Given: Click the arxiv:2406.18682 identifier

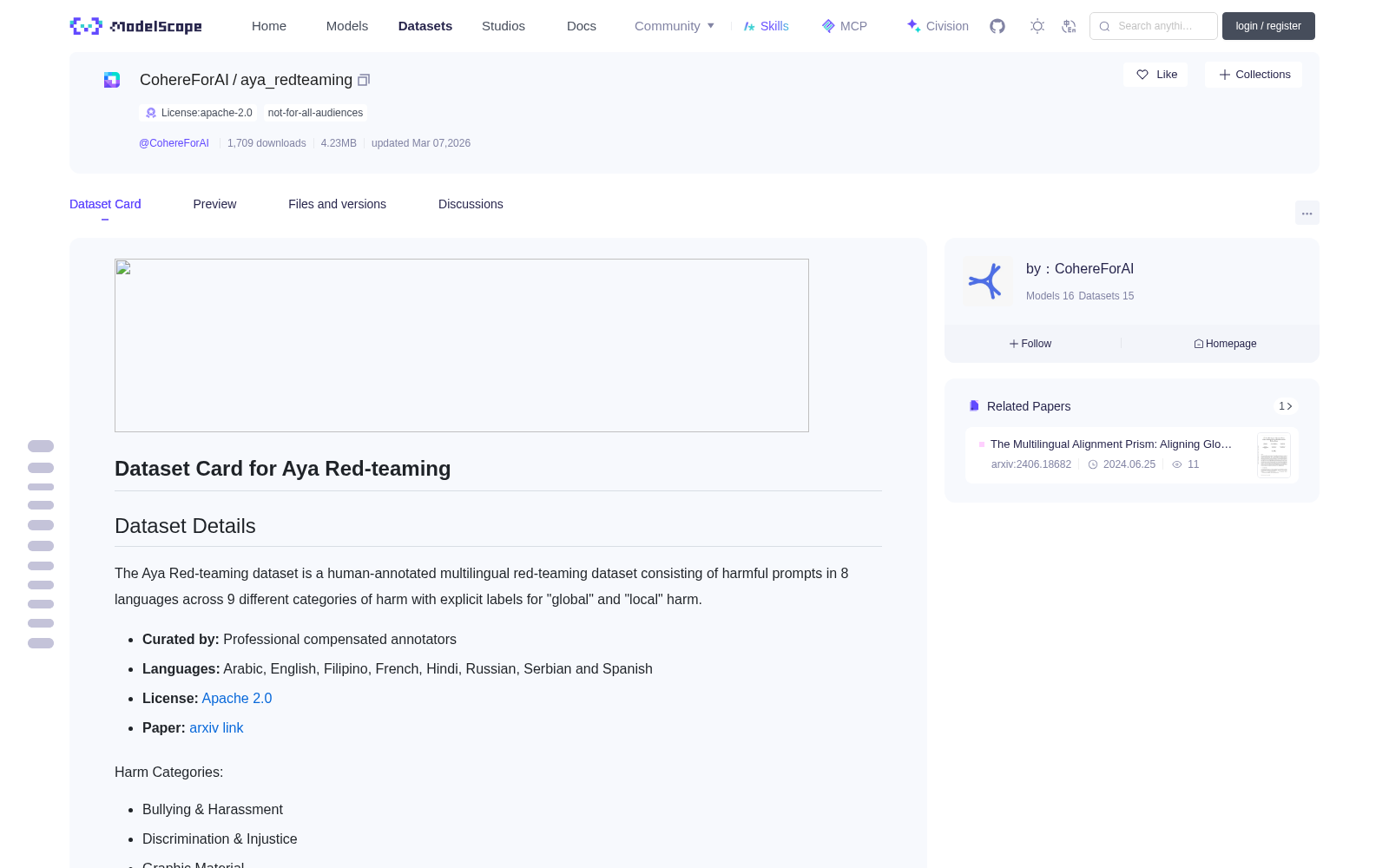Looking at the screenshot, I should click(1031, 464).
